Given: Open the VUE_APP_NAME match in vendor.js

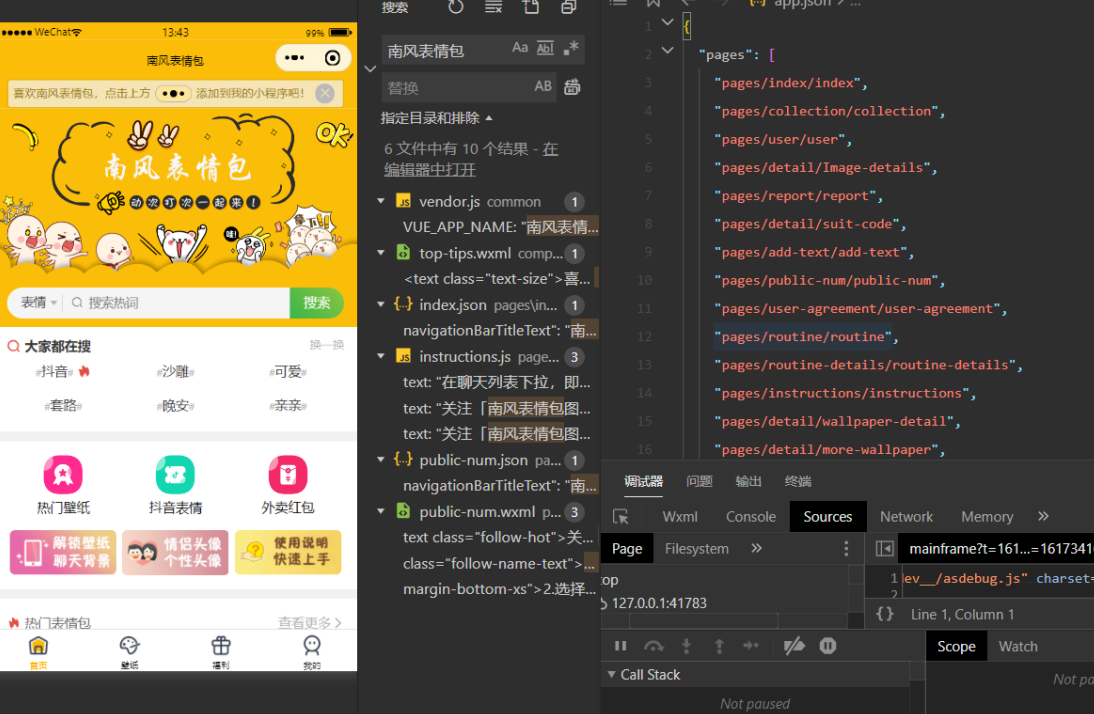Looking at the screenshot, I should tap(500, 227).
